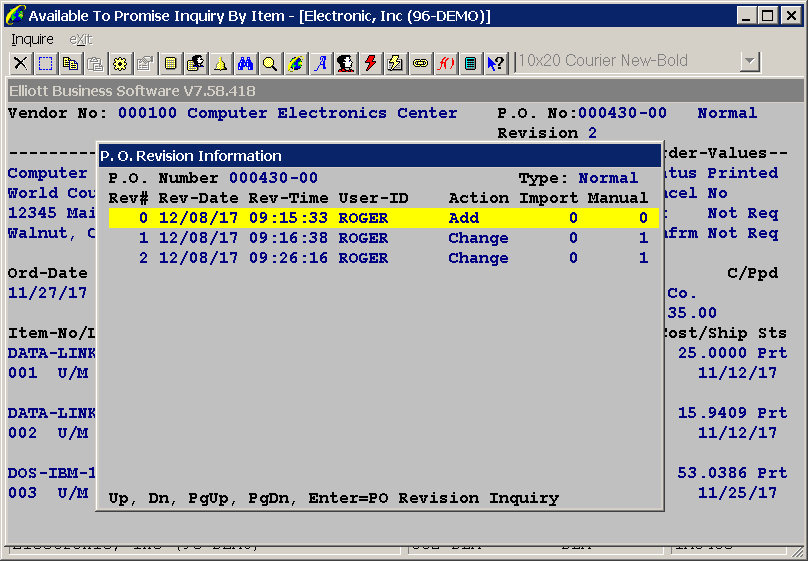The width and height of the screenshot is (808, 561).
Task: Click Computer Electronics Center vendor name
Action: [x=322, y=113]
